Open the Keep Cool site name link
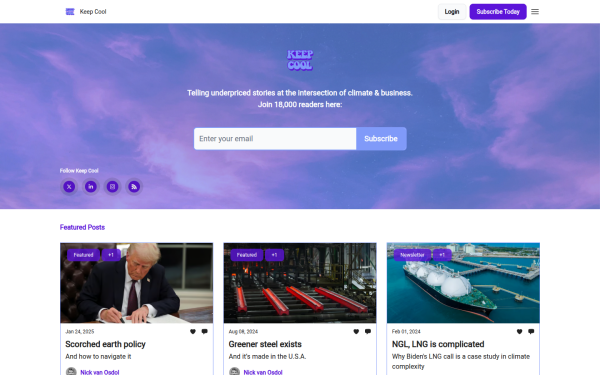 [x=93, y=12]
